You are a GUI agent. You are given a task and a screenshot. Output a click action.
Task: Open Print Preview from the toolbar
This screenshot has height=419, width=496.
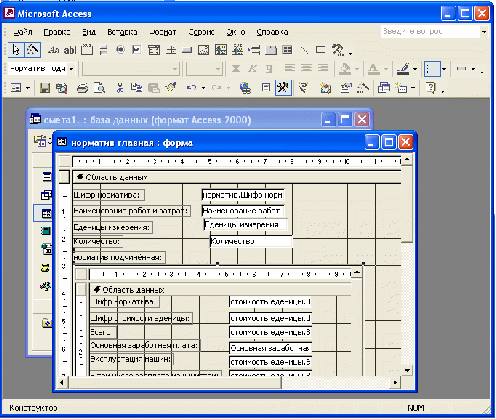(99, 88)
